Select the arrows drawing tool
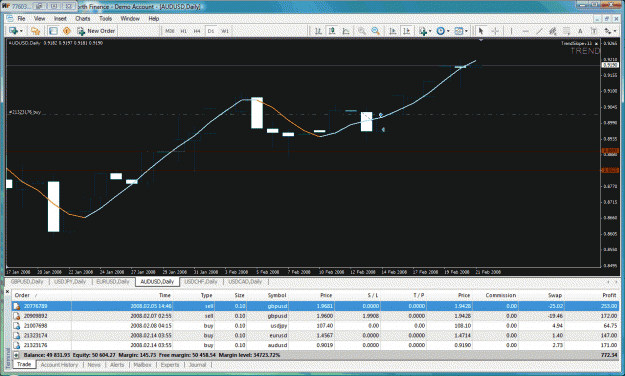625x376 pixels. click(608, 31)
